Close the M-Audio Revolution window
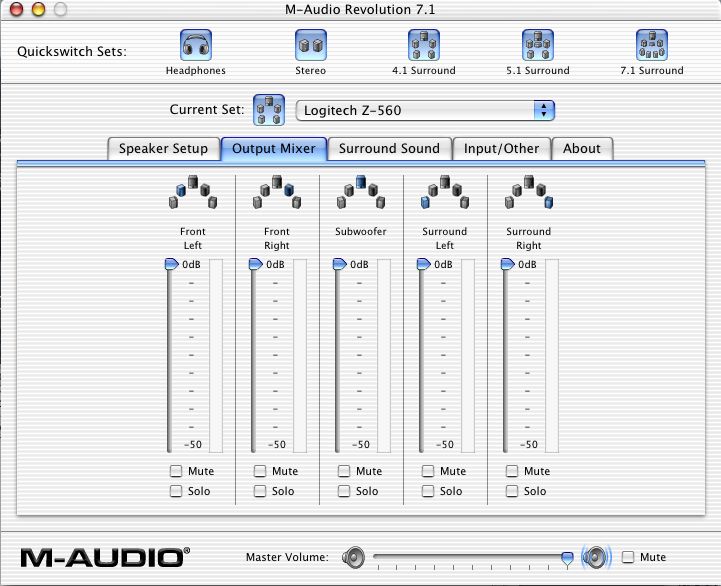 [17, 9]
